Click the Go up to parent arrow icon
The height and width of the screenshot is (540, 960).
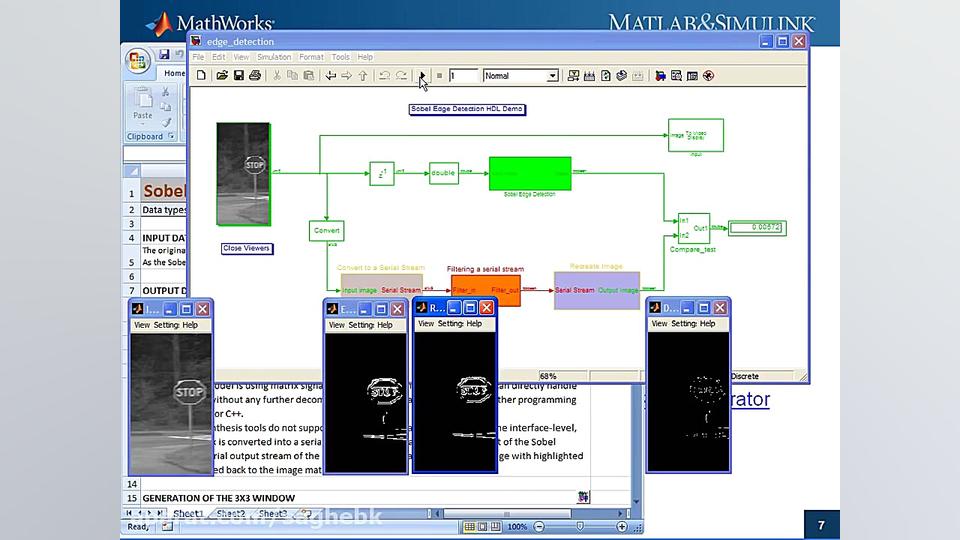coord(363,75)
